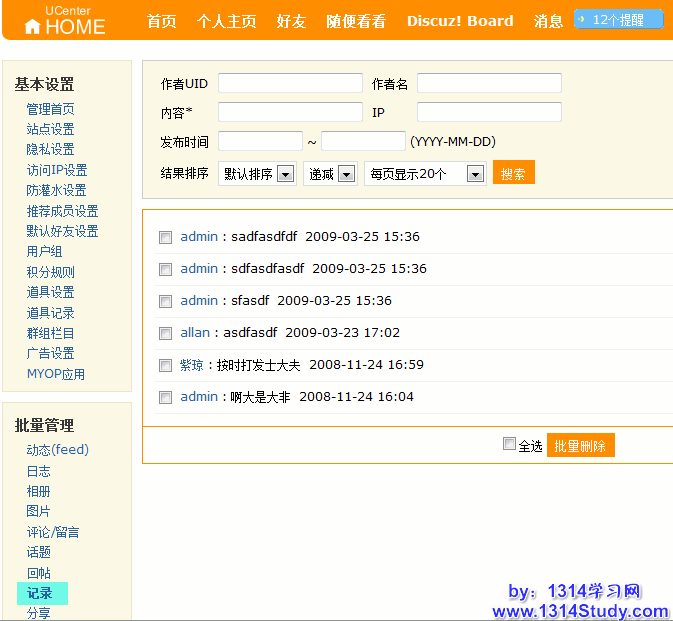Open the 12个提醒 notification indicator
This screenshot has height=621, width=673.
[x=618, y=19]
